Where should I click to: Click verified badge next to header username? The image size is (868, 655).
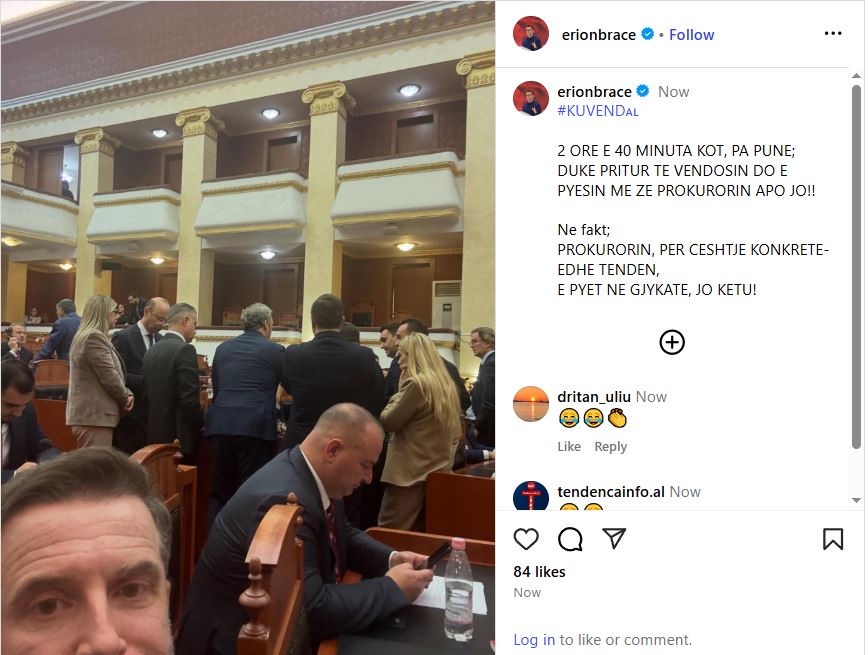tap(647, 34)
